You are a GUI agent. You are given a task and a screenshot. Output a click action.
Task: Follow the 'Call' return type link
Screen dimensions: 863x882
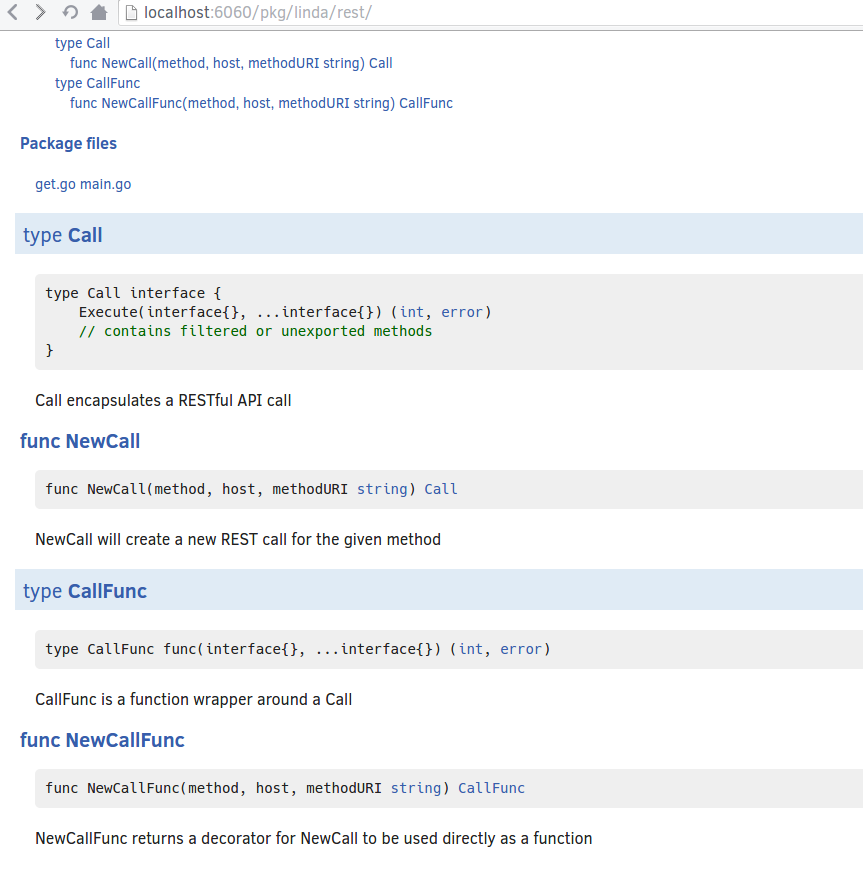(x=441, y=489)
